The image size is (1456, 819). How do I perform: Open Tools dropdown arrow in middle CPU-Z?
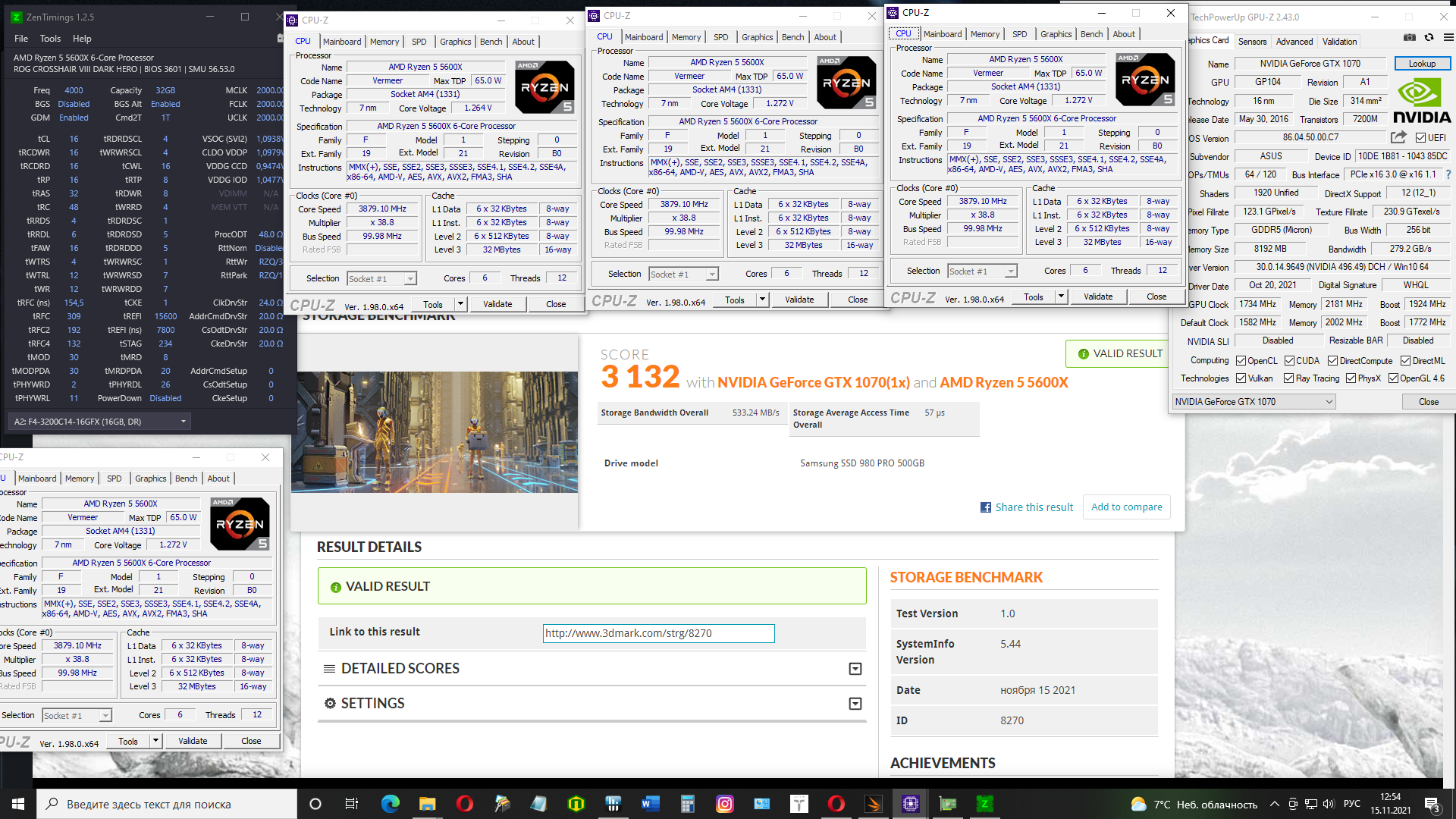pyautogui.click(x=762, y=300)
